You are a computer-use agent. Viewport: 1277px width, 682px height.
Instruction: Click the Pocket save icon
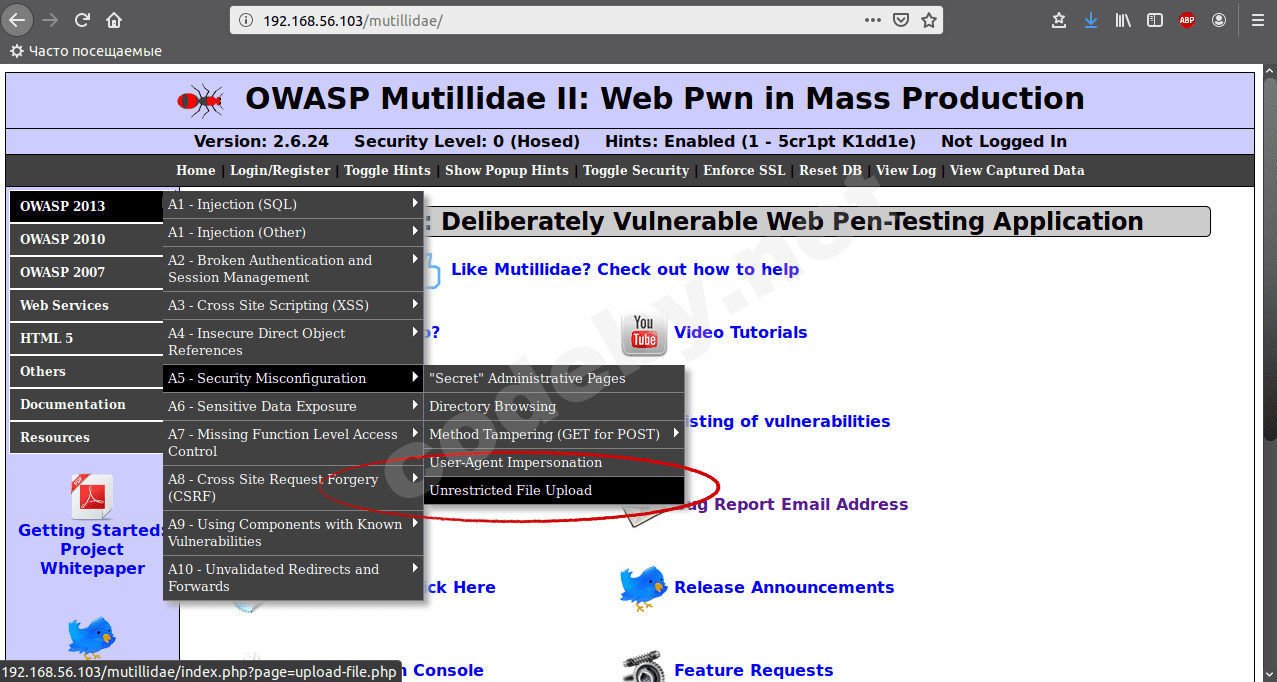click(x=901, y=20)
